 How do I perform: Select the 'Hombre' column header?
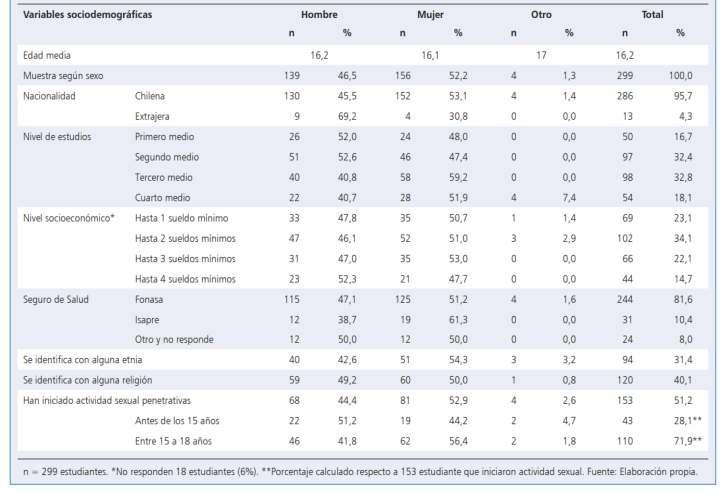click(x=319, y=15)
